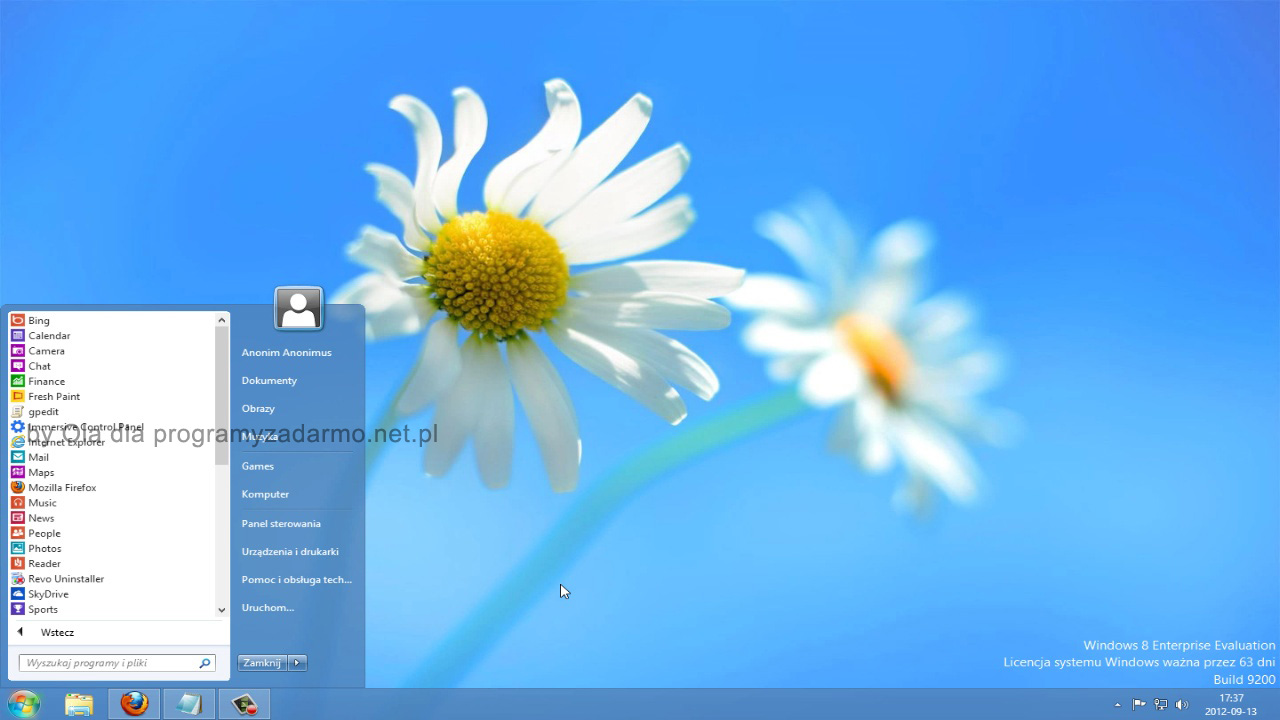Launch the SkyDrive app icon
1280x720 pixels.
tap(17, 594)
